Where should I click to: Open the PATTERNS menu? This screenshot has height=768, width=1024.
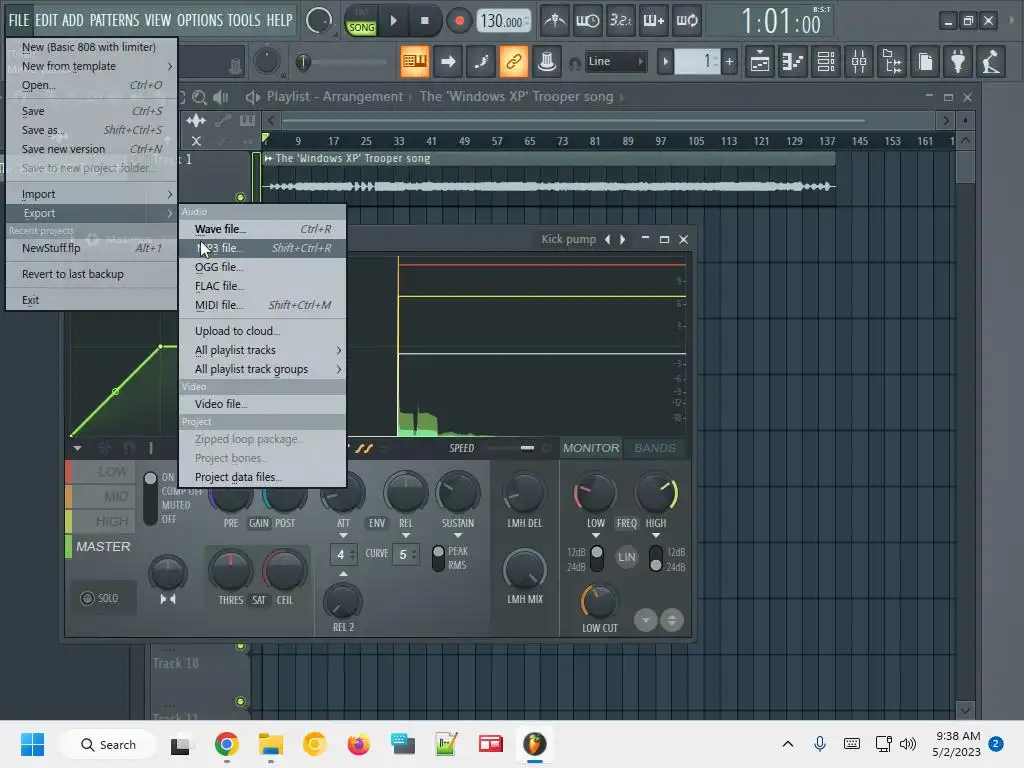click(114, 20)
